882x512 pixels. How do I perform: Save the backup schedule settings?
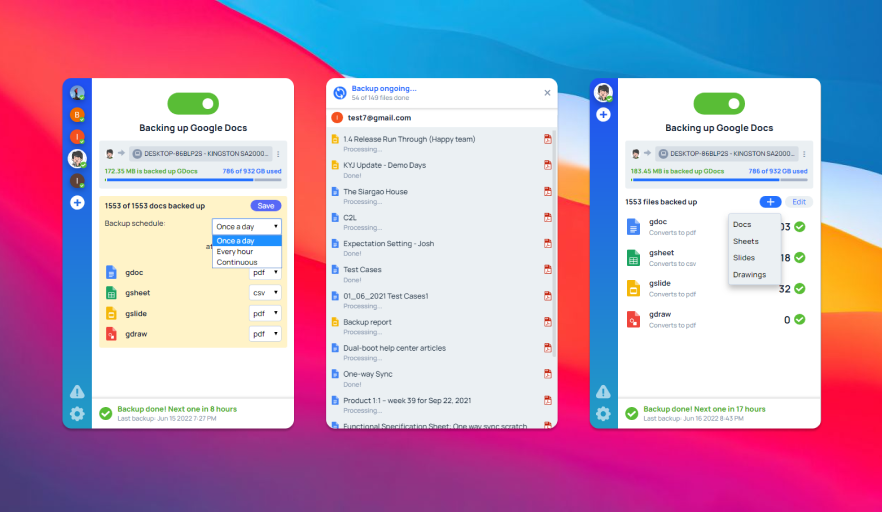coord(266,206)
